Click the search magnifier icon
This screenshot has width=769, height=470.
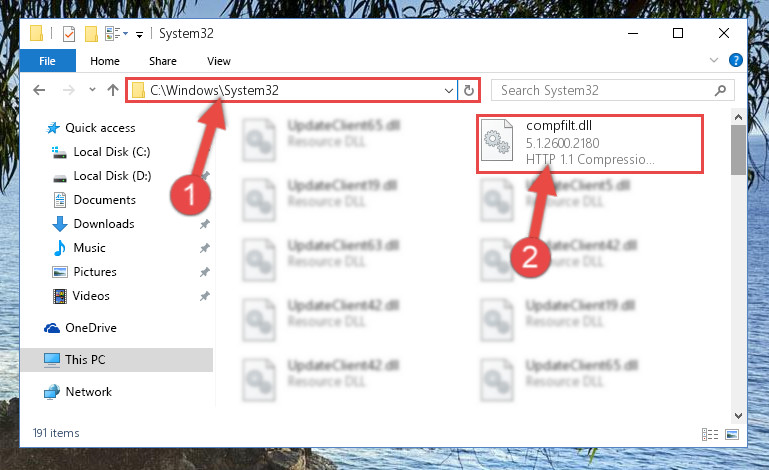click(x=720, y=90)
